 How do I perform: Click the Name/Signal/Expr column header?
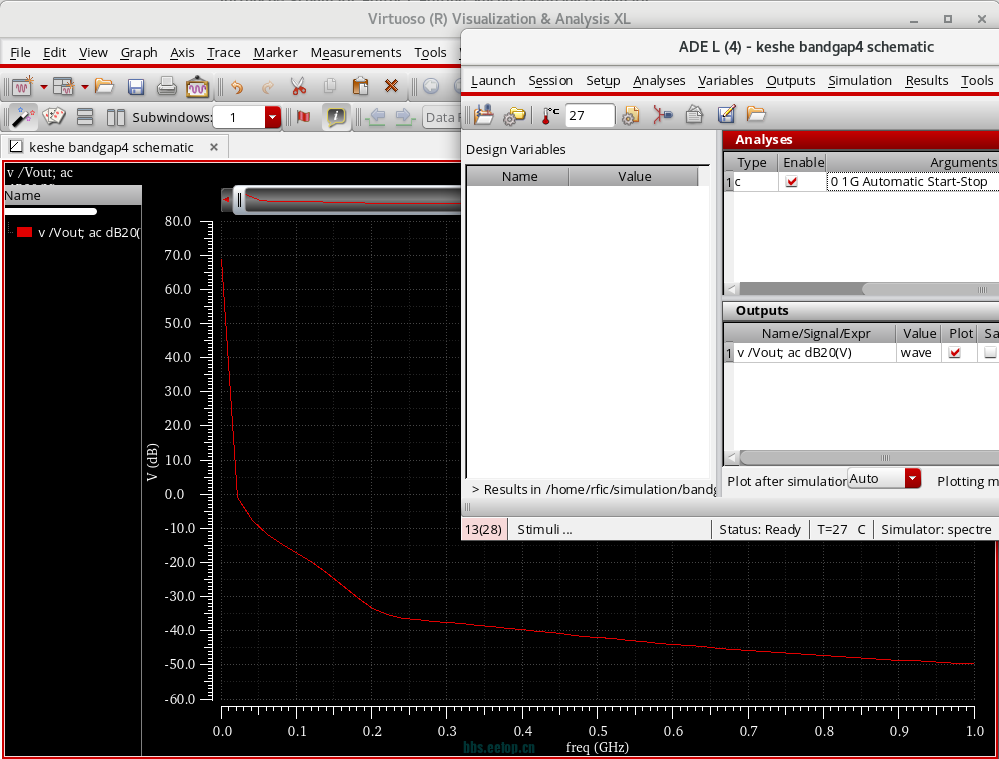click(x=816, y=333)
